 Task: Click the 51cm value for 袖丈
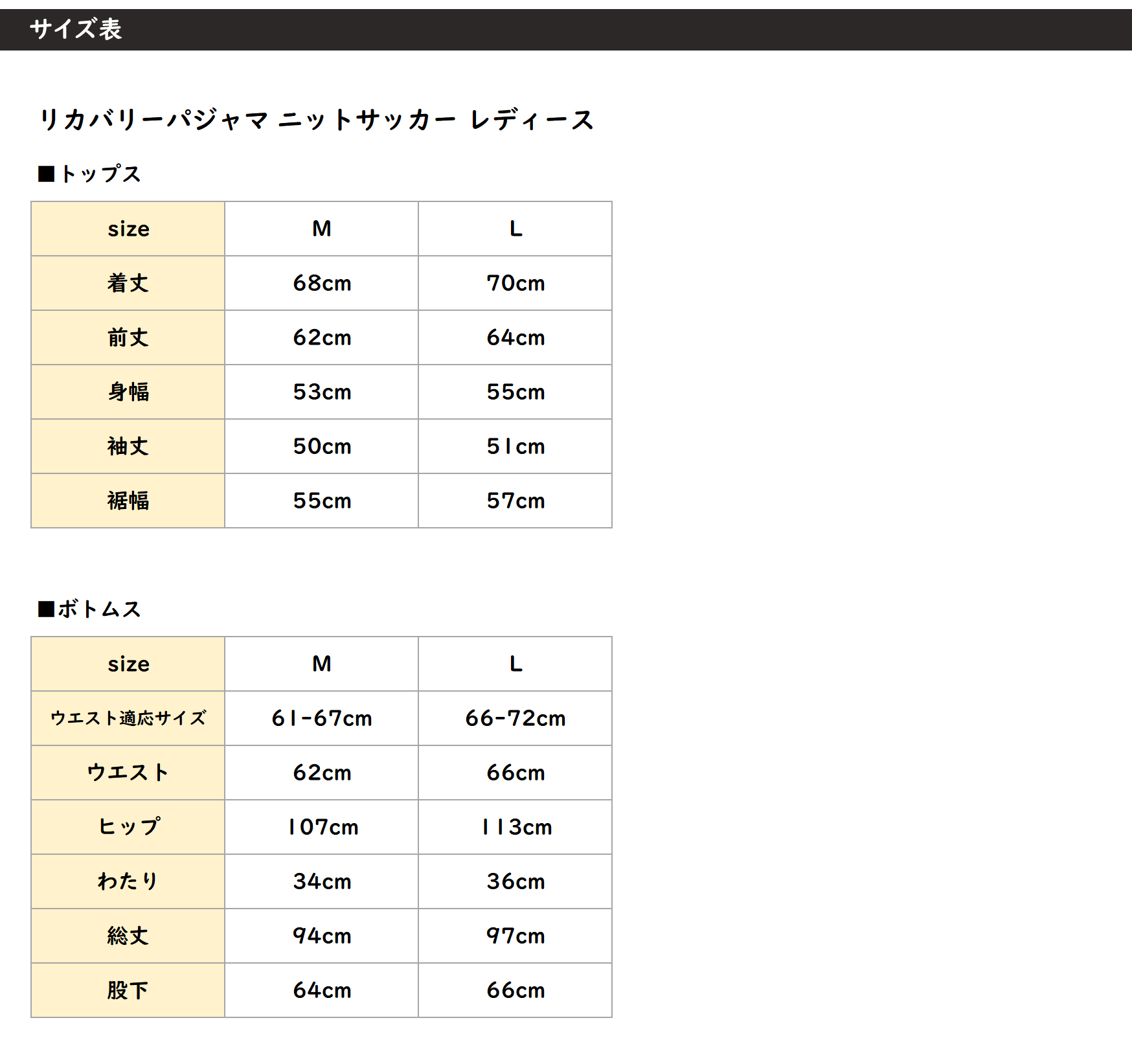[x=515, y=446]
